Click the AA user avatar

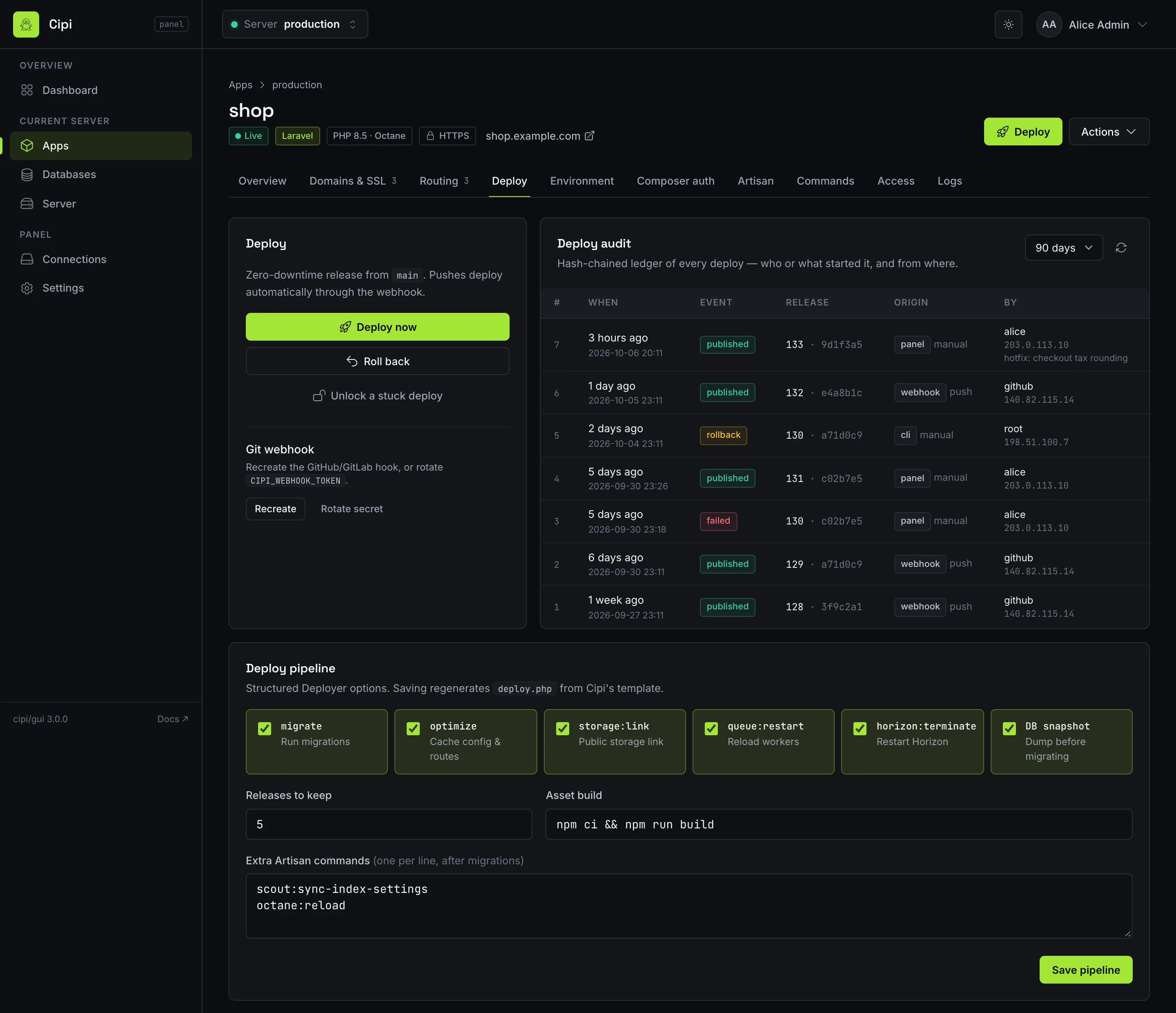pos(1048,25)
